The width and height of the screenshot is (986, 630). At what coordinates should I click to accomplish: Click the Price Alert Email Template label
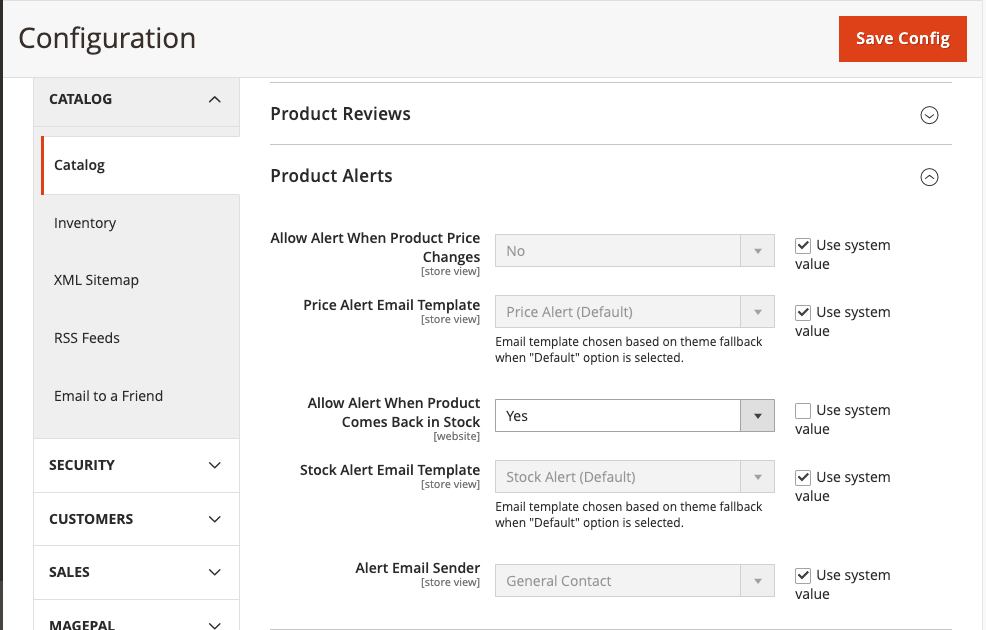coord(392,305)
